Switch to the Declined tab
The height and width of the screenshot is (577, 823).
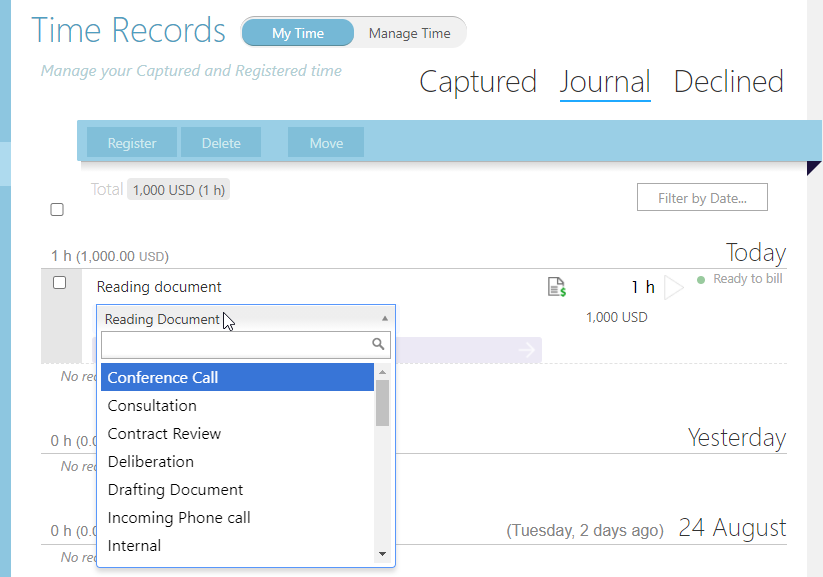(728, 82)
